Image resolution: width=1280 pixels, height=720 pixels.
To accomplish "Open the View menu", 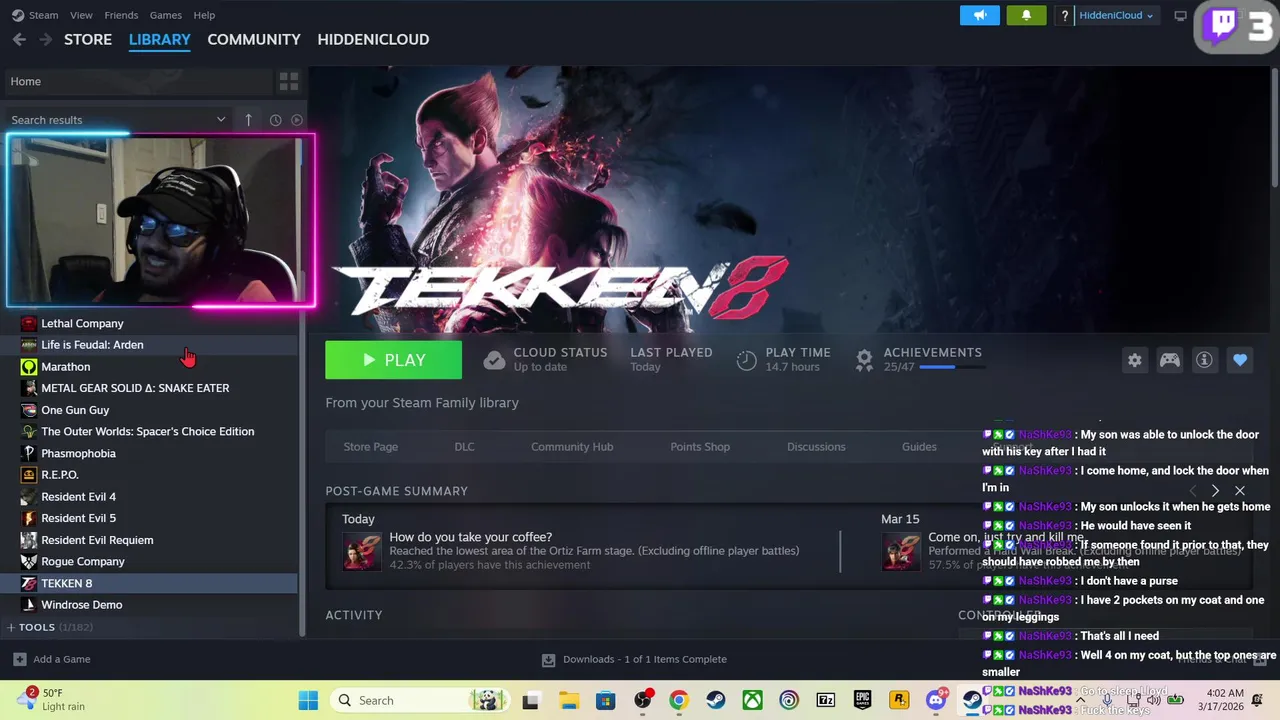I will pos(81,15).
